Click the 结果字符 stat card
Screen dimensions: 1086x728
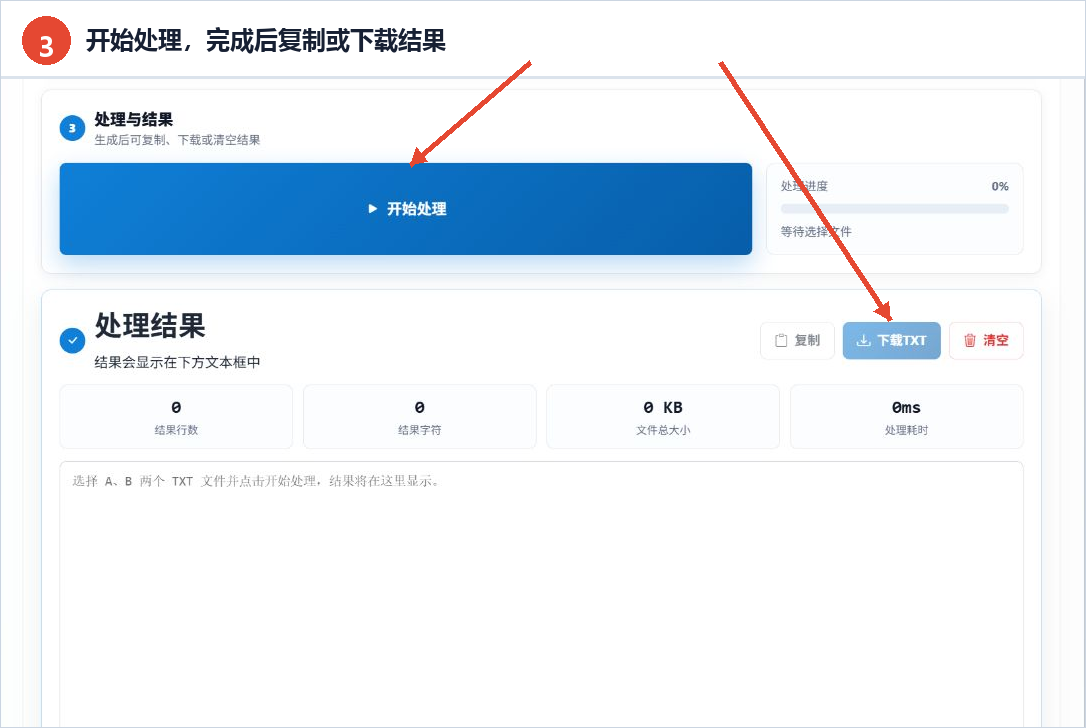[x=420, y=416]
